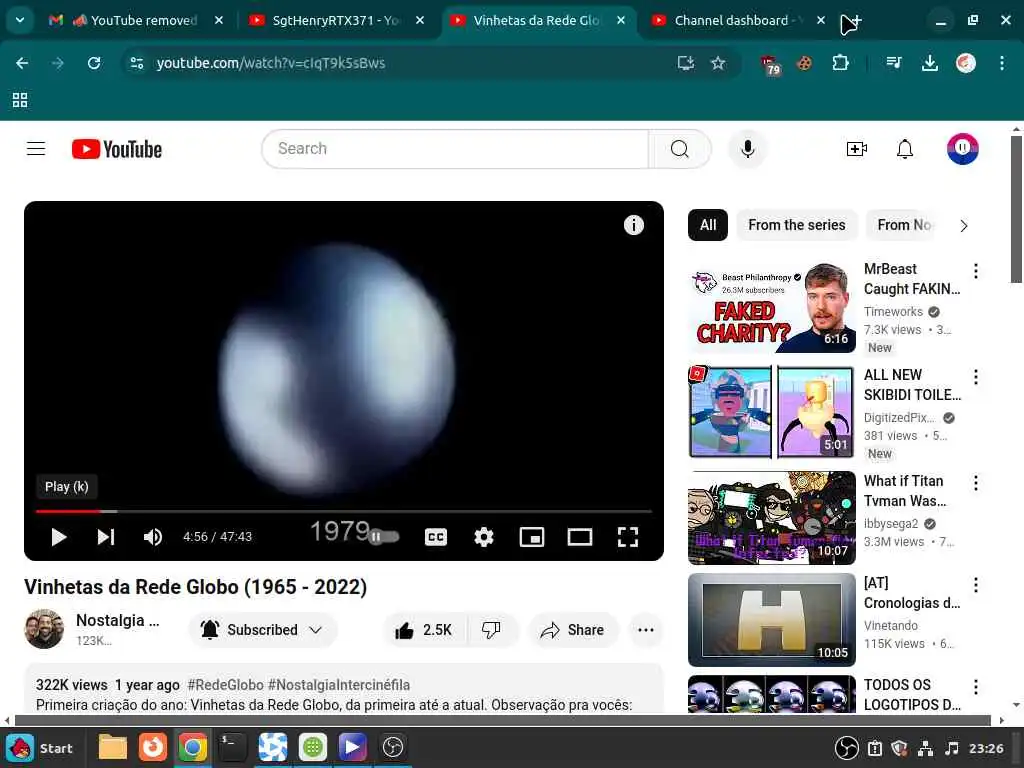Click the search magnifier button
Image resolution: width=1024 pixels, height=768 pixels.
[x=679, y=149]
